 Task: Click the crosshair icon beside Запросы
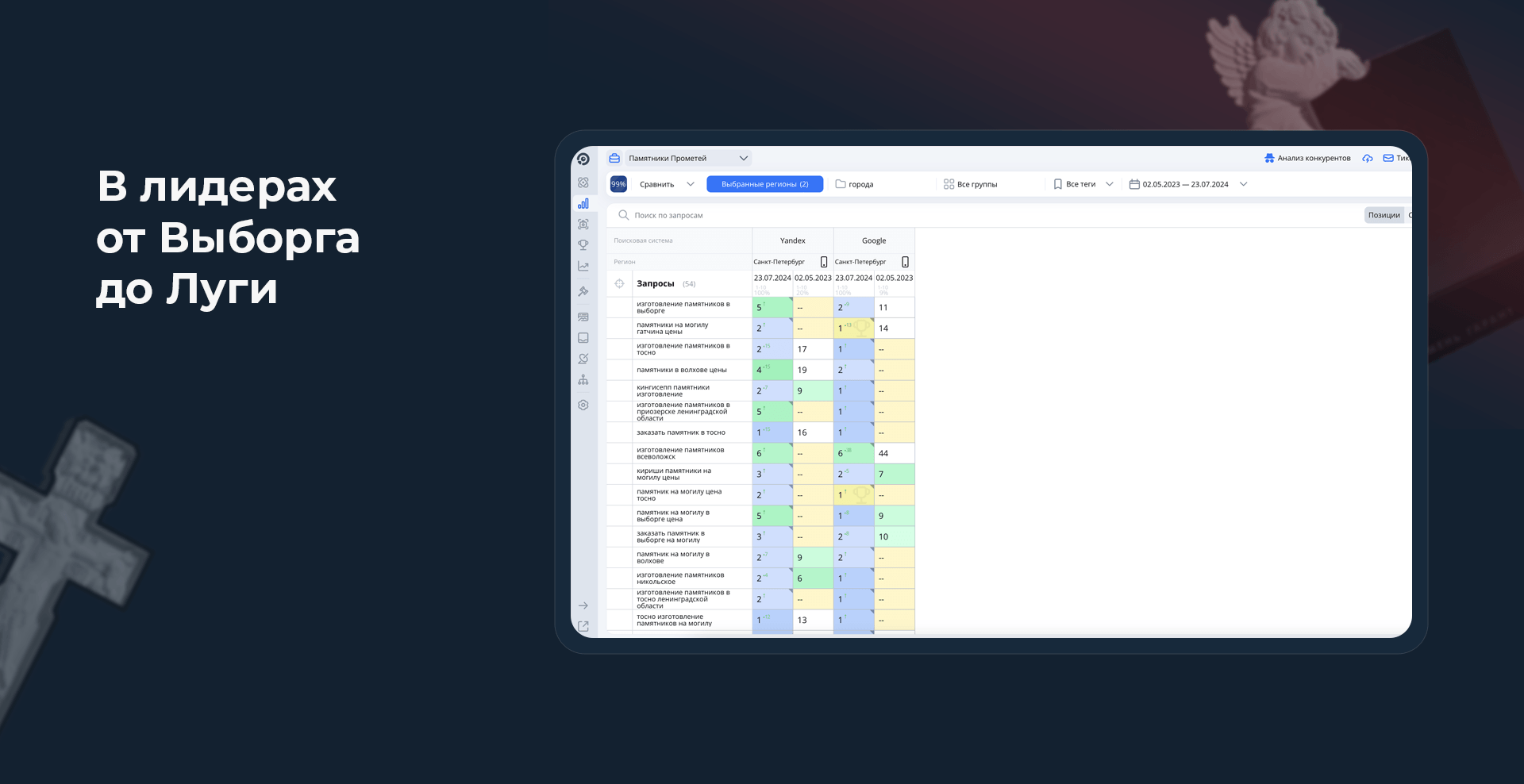[x=620, y=283]
